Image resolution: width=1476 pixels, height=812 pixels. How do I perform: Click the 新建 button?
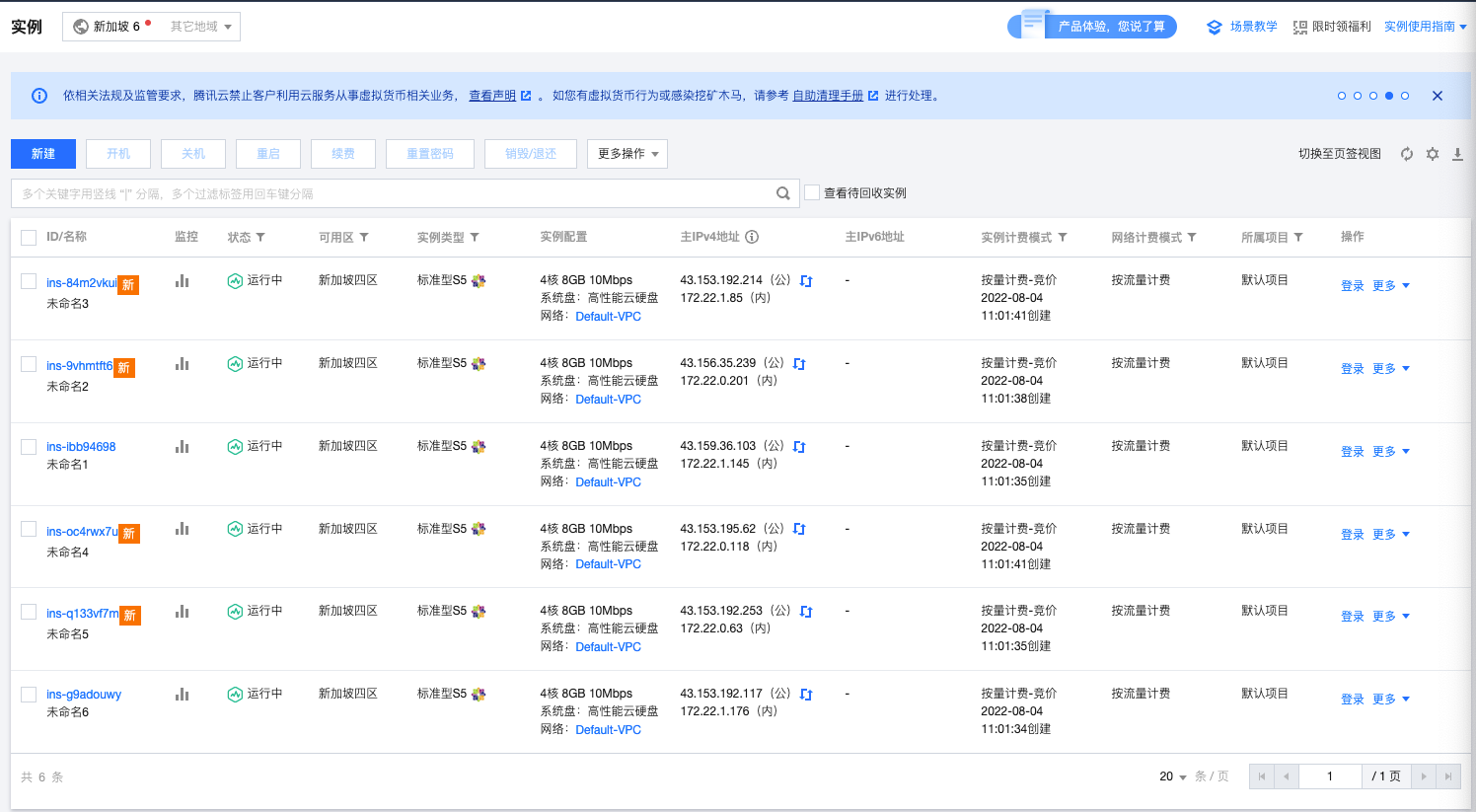(x=43, y=154)
